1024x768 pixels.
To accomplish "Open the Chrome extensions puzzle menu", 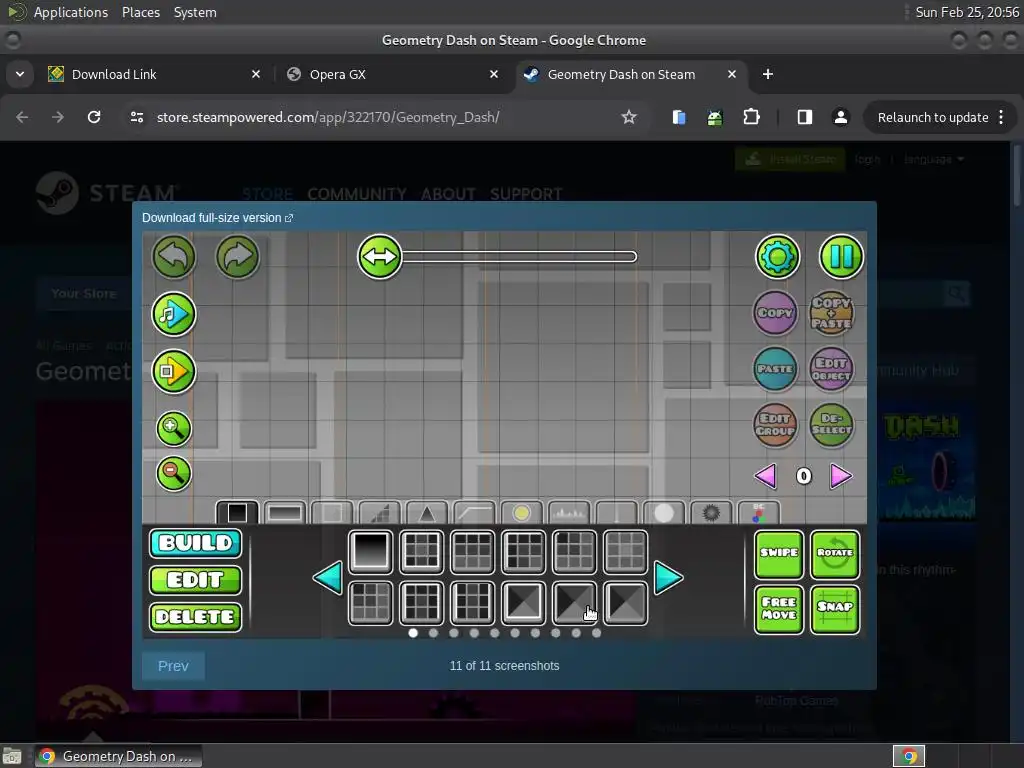I will click(752, 118).
